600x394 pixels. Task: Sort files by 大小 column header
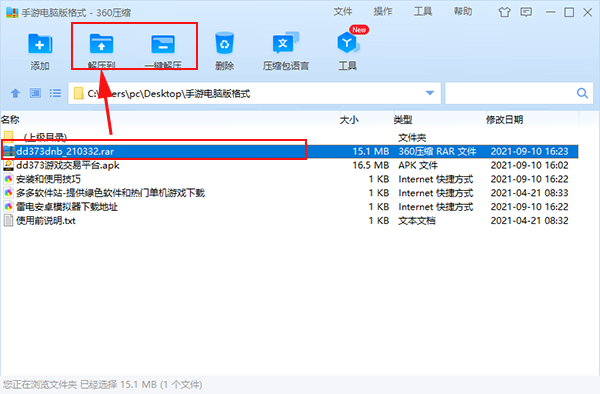pyautogui.click(x=349, y=120)
